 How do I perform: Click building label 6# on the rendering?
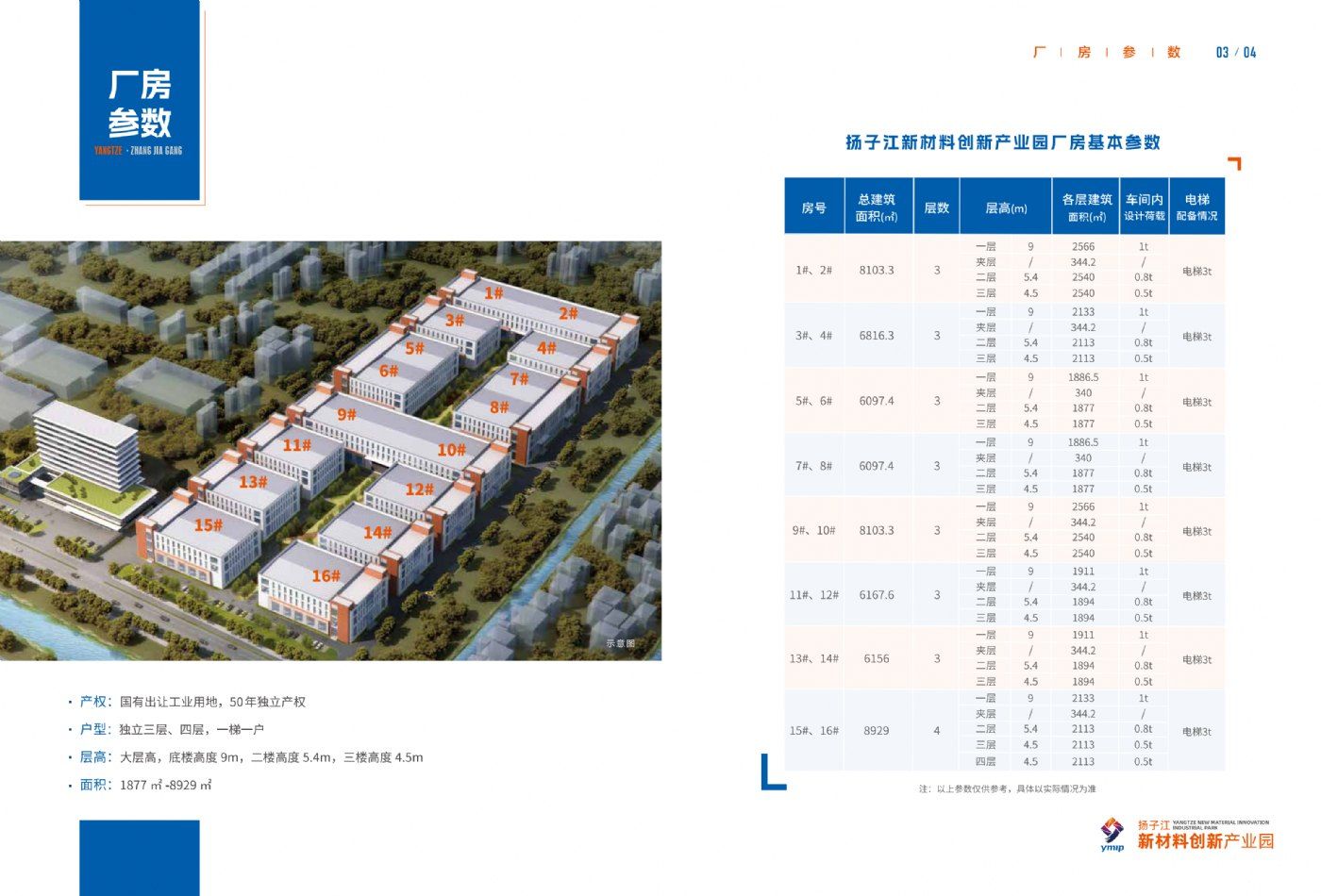pos(389,371)
